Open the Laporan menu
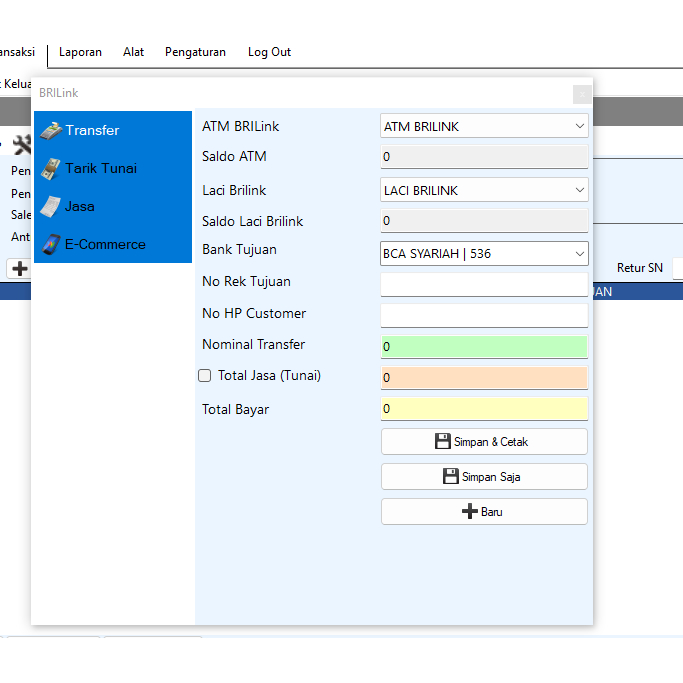This screenshot has width=683, height=683. pyautogui.click(x=80, y=52)
